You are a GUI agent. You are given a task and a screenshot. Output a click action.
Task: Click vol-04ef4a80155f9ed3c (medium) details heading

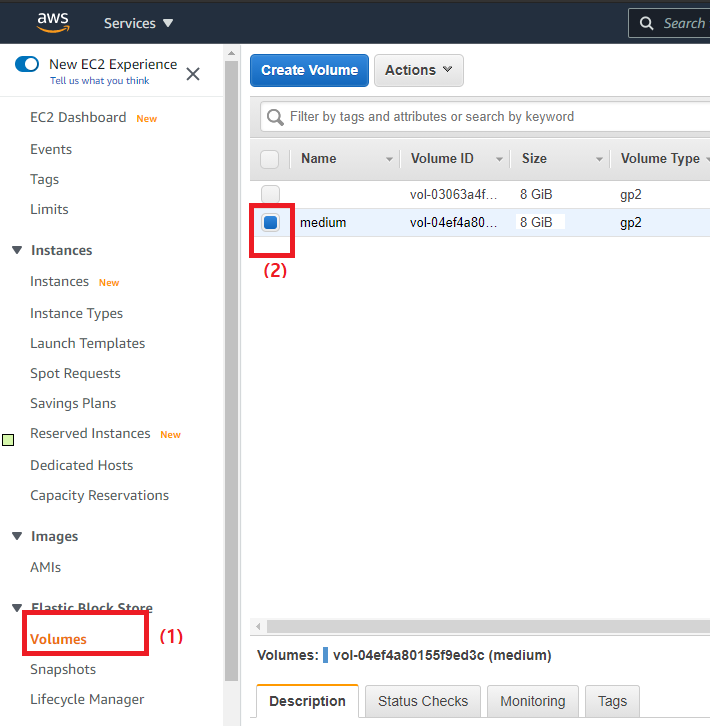pos(442,655)
